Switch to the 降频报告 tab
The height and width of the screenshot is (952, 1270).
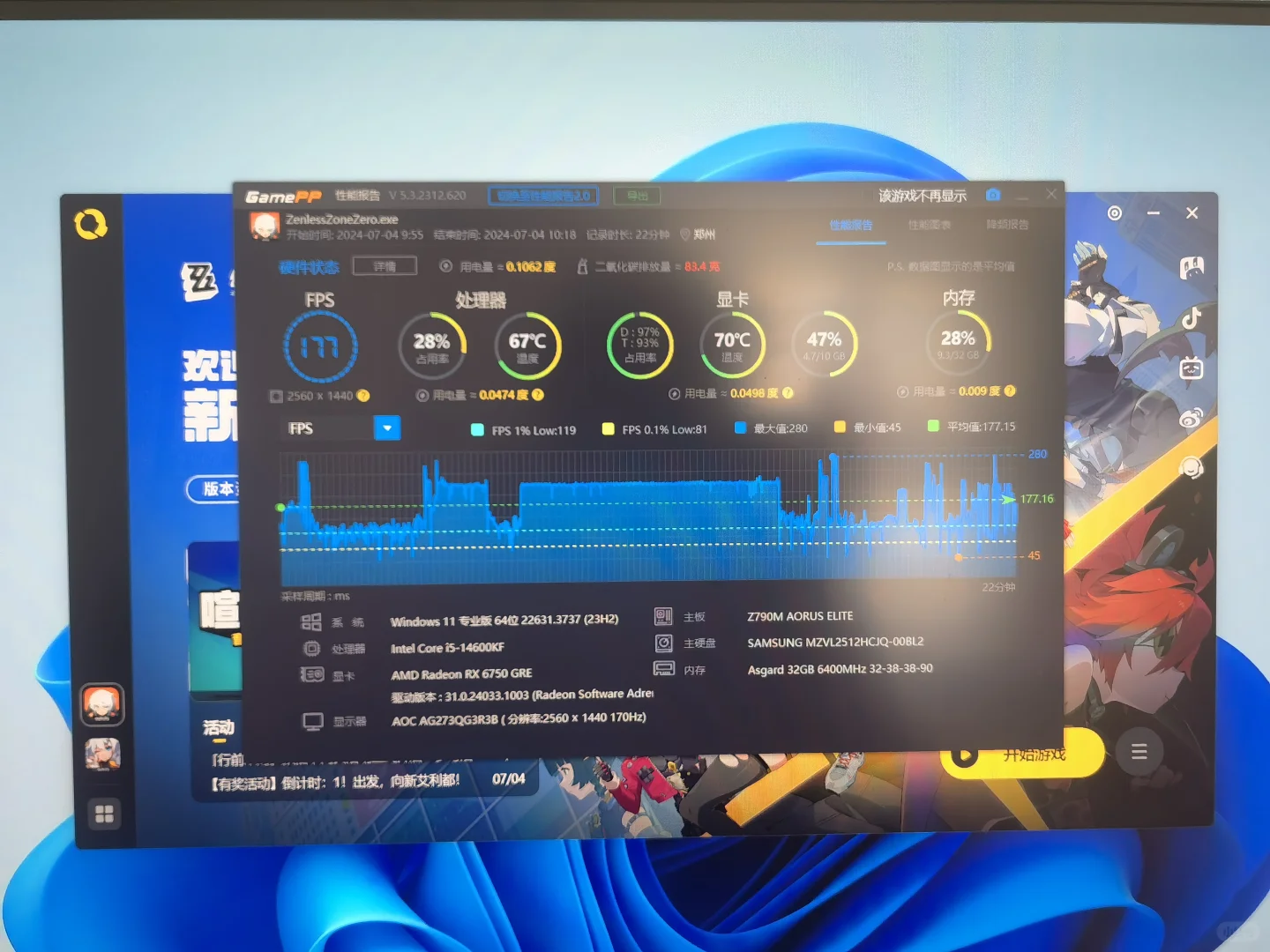click(x=1007, y=225)
